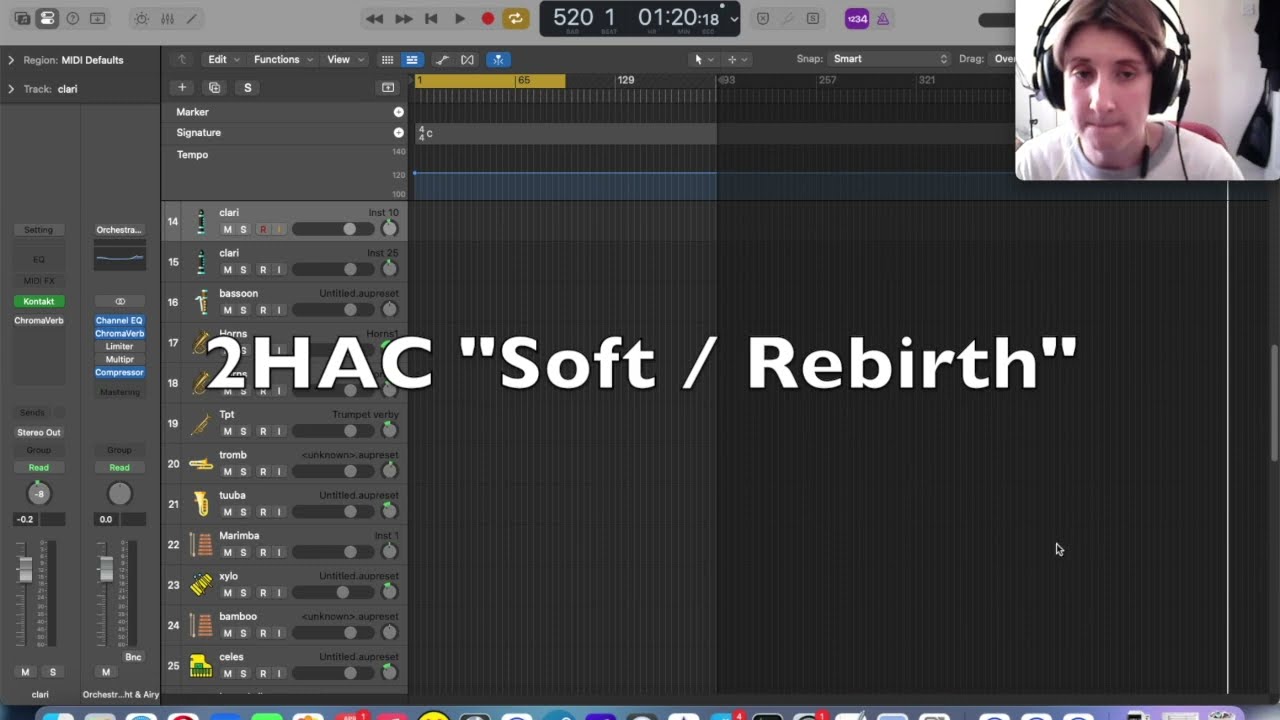Open the LCD display mode dropdown arrow
1280x720 pixels.
pos(734,19)
